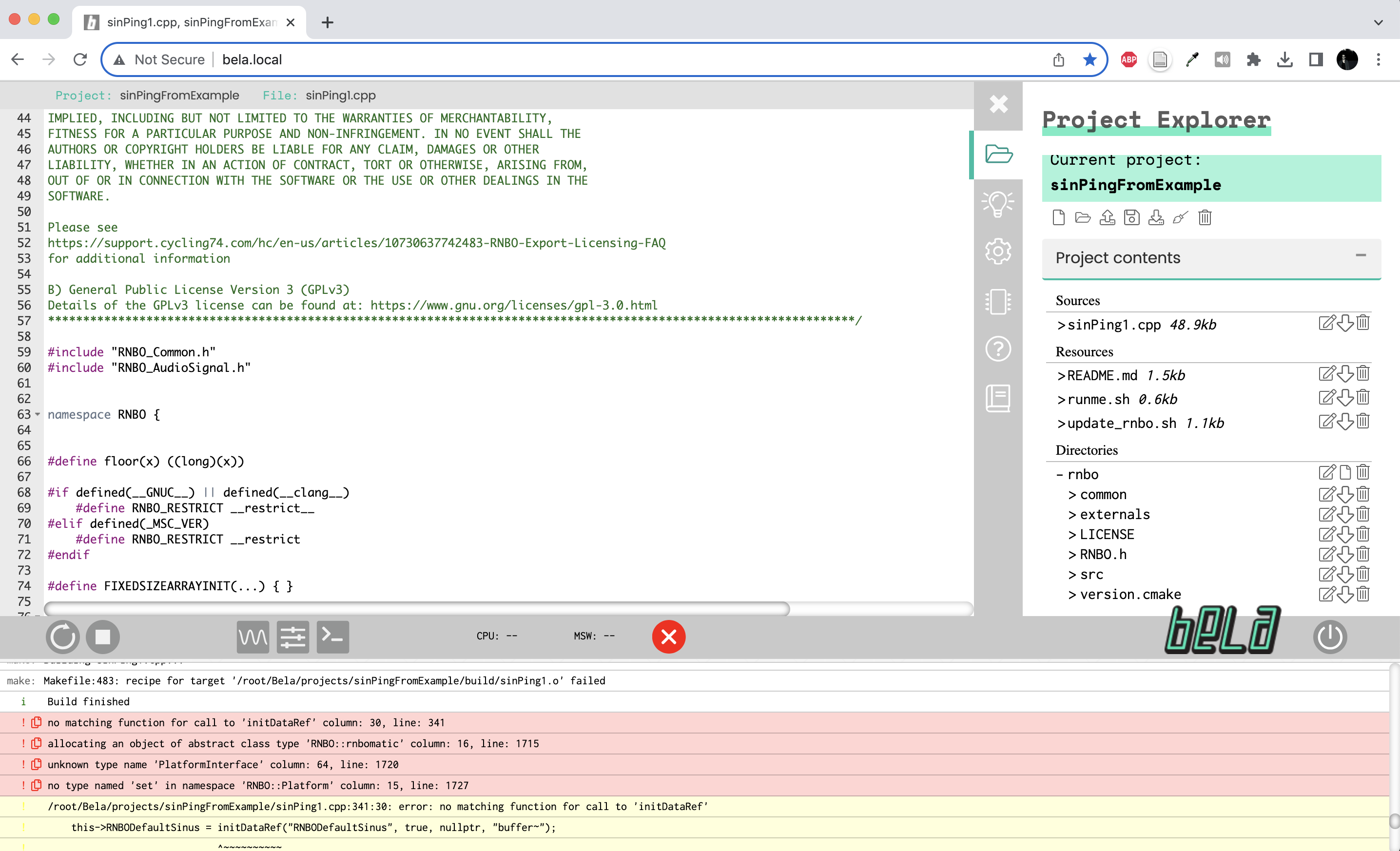Image resolution: width=1400 pixels, height=851 pixels.
Task: Expand the src folder
Action: [1091, 574]
